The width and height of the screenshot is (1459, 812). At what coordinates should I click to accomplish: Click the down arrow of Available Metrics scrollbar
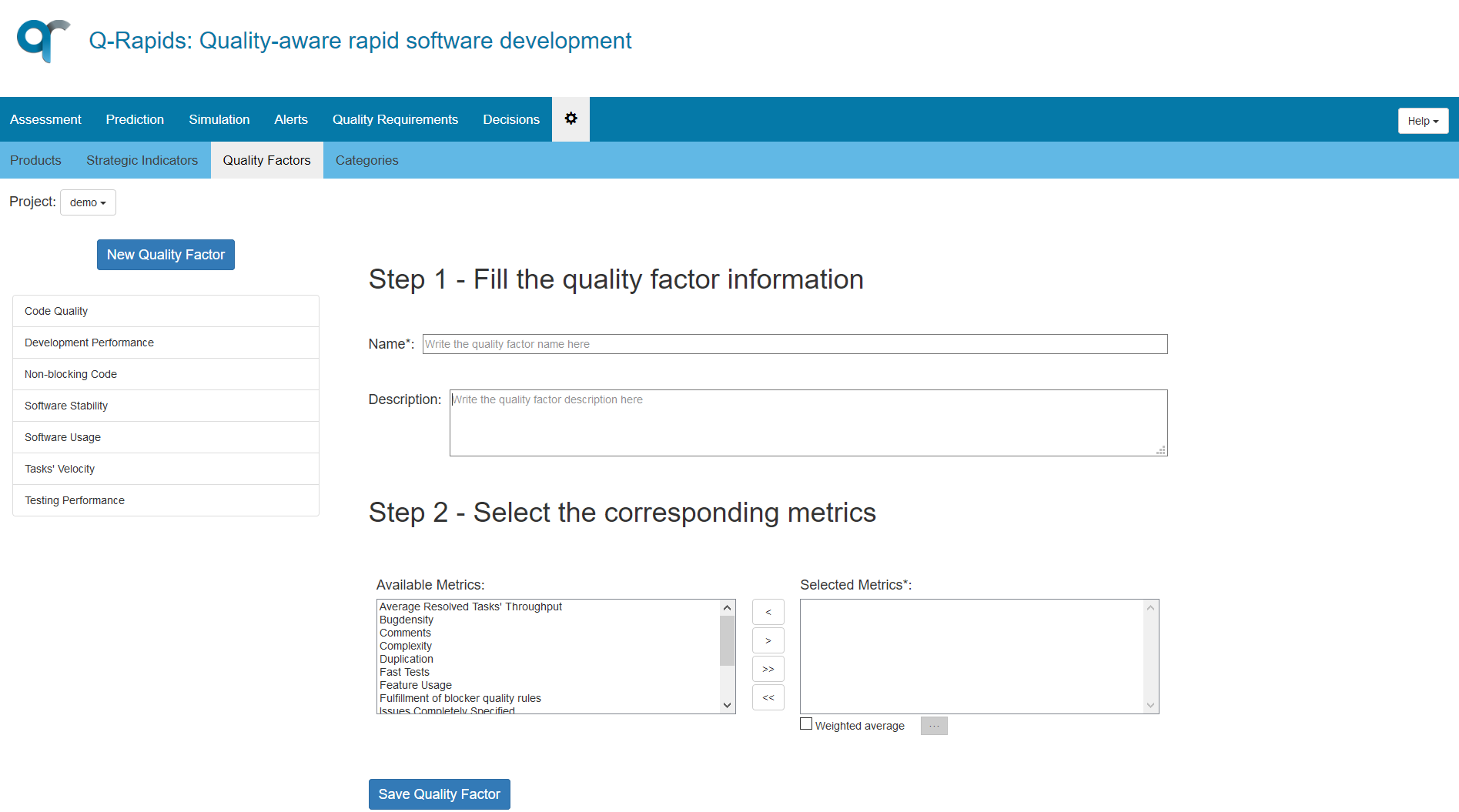click(726, 704)
